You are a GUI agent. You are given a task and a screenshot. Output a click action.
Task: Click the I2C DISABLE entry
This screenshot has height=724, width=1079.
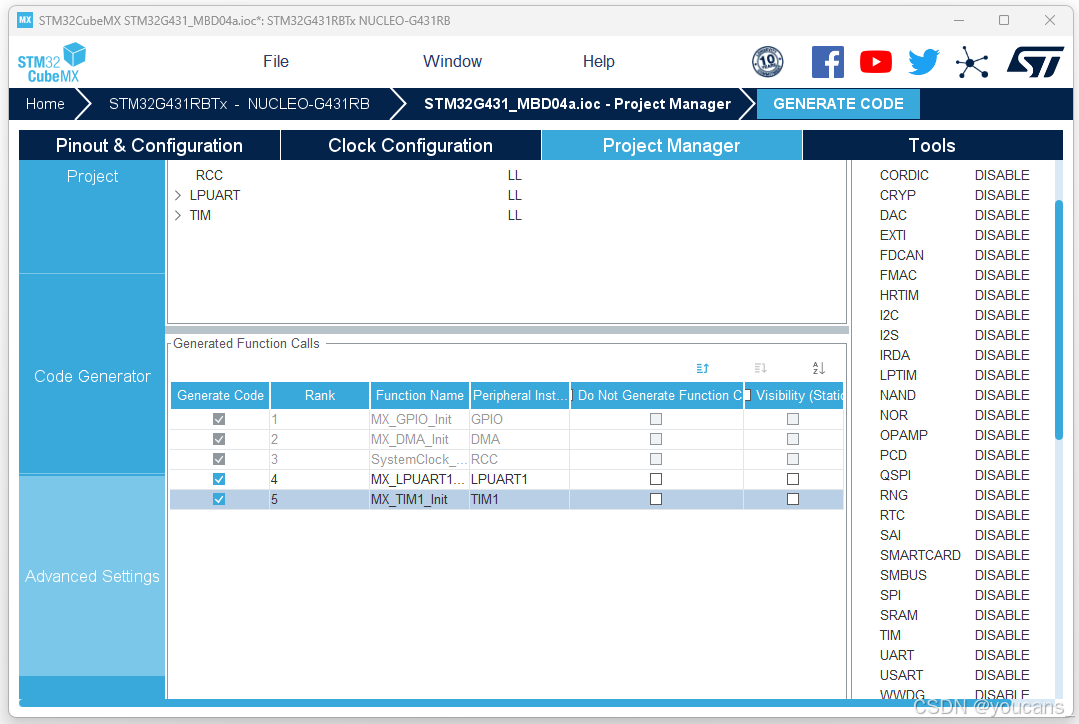point(954,315)
